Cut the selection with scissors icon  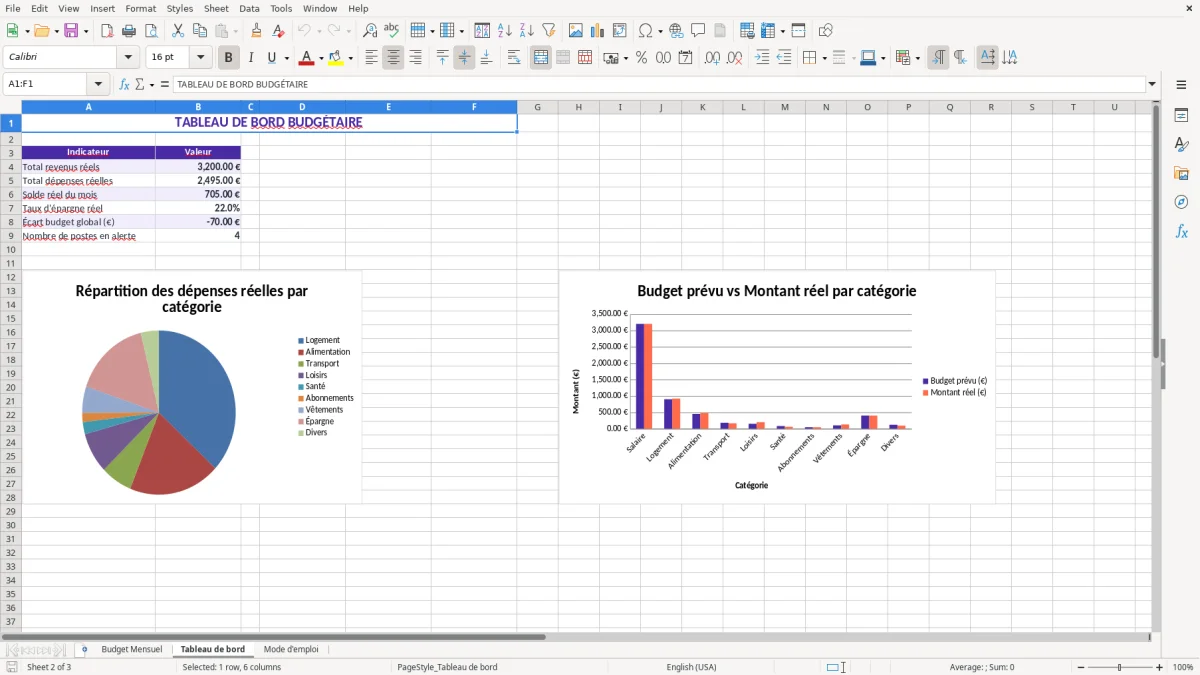[177, 31]
